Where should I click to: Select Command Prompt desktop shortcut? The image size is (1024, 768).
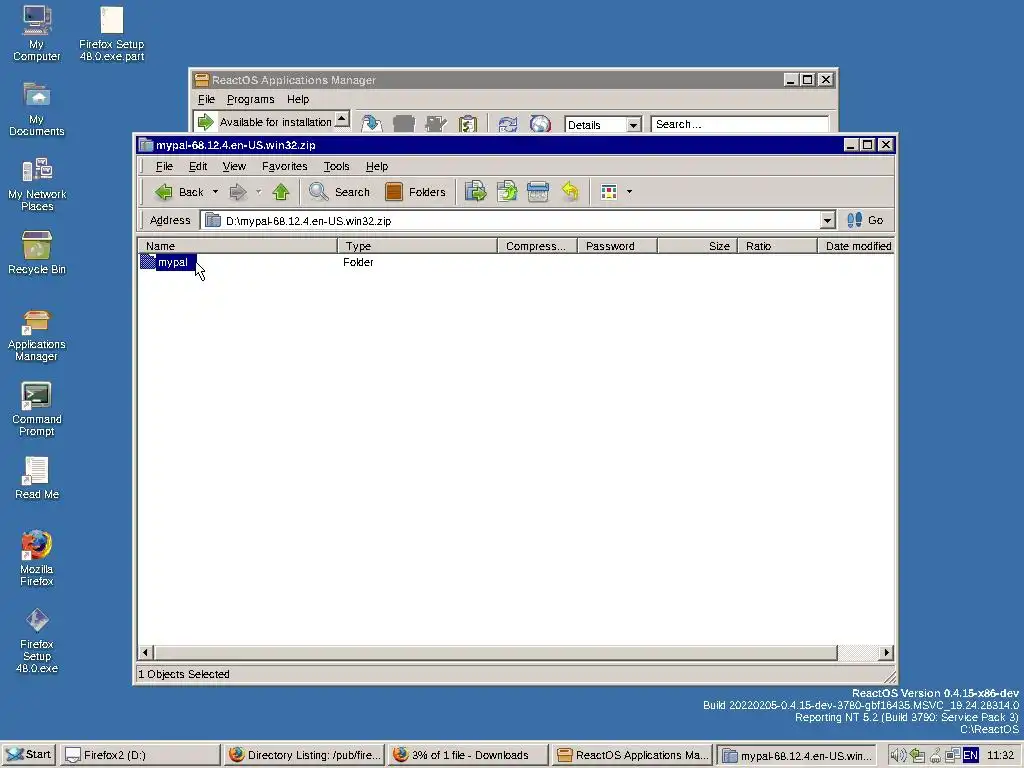click(37, 409)
